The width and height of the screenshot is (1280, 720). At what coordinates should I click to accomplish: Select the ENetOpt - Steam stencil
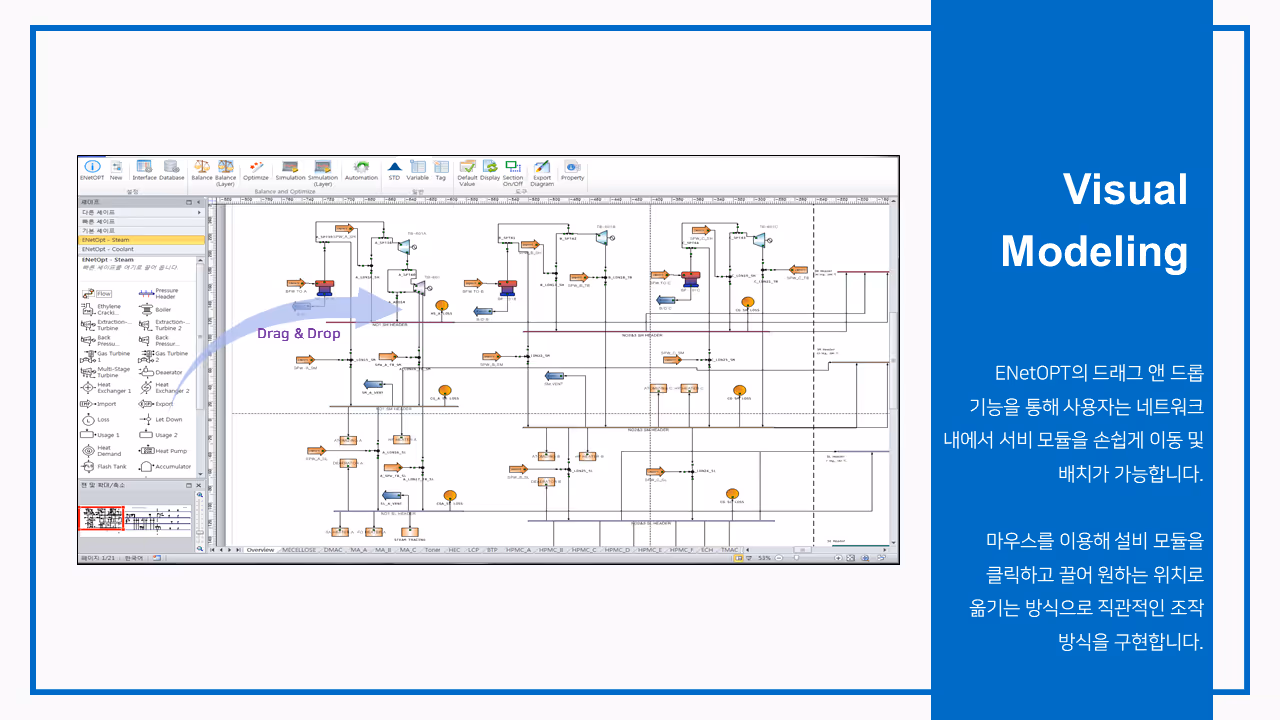[x=141, y=240]
